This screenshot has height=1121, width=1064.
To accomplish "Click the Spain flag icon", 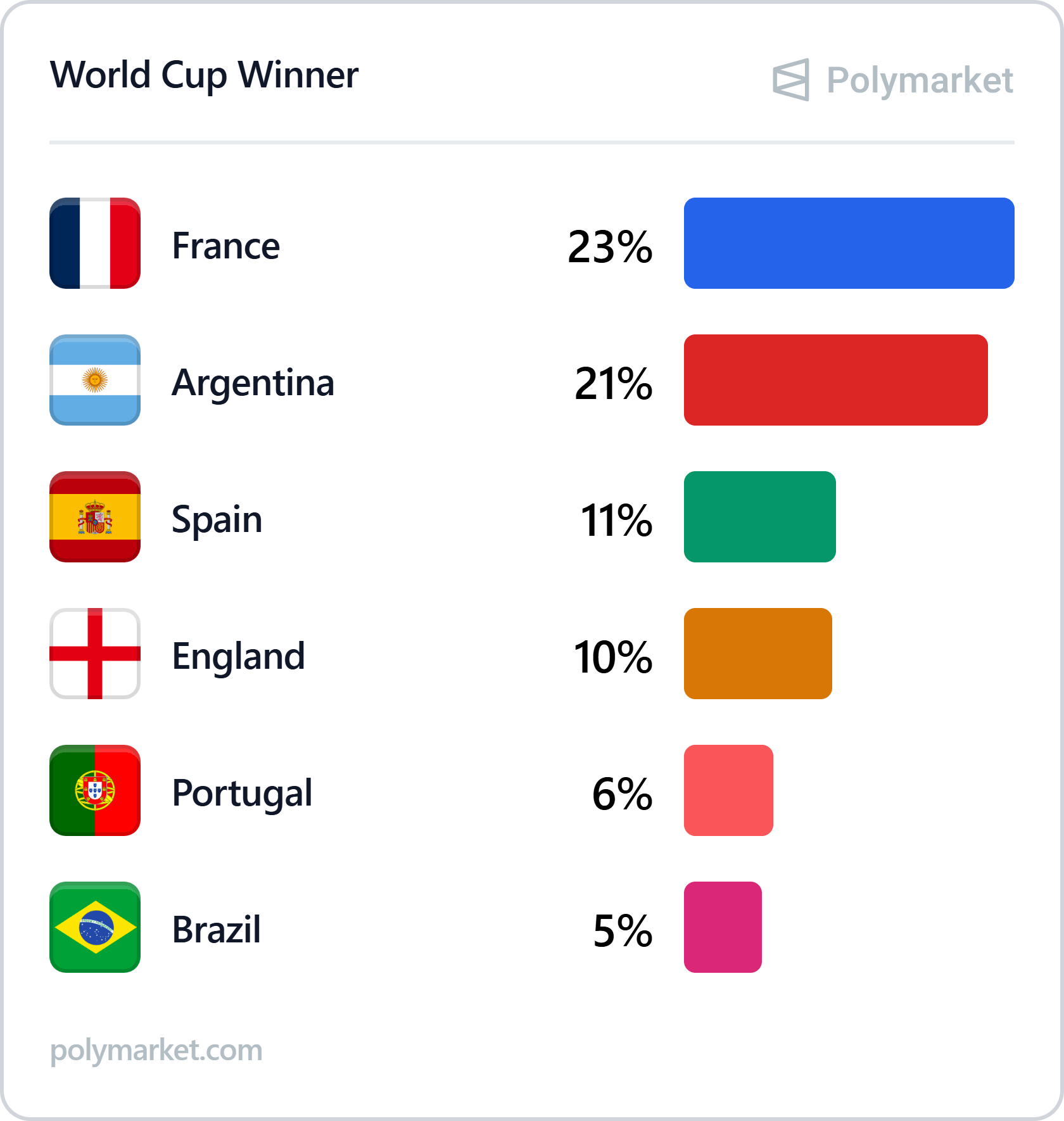I will click(x=95, y=517).
